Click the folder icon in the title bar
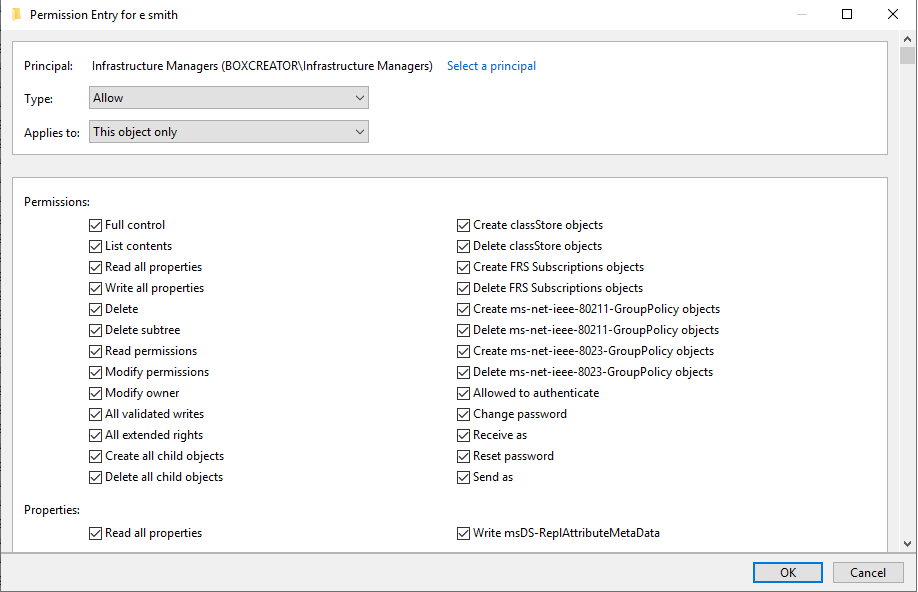Image resolution: width=918 pixels, height=592 pixels. (x=16, y=15)
